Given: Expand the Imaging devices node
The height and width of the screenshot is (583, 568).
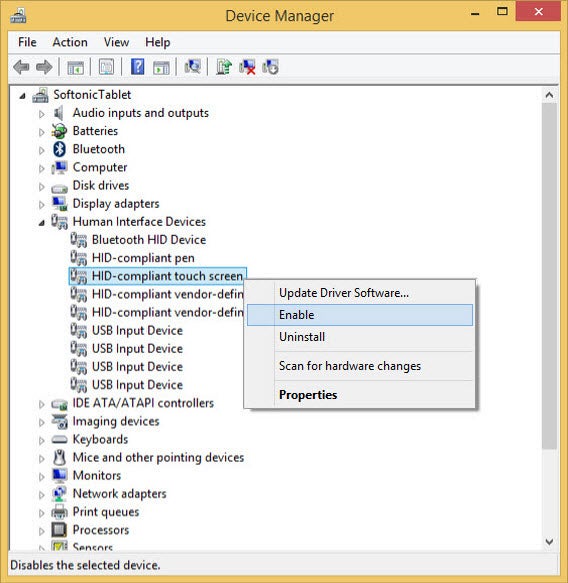Looking at the screenshot, I should click(42, 422).
